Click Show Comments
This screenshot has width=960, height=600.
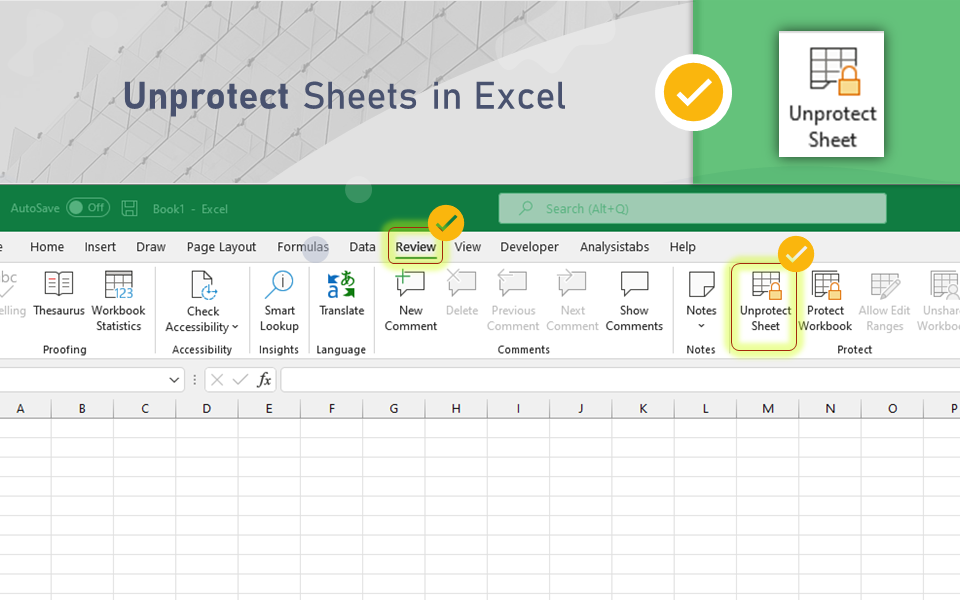634,301
